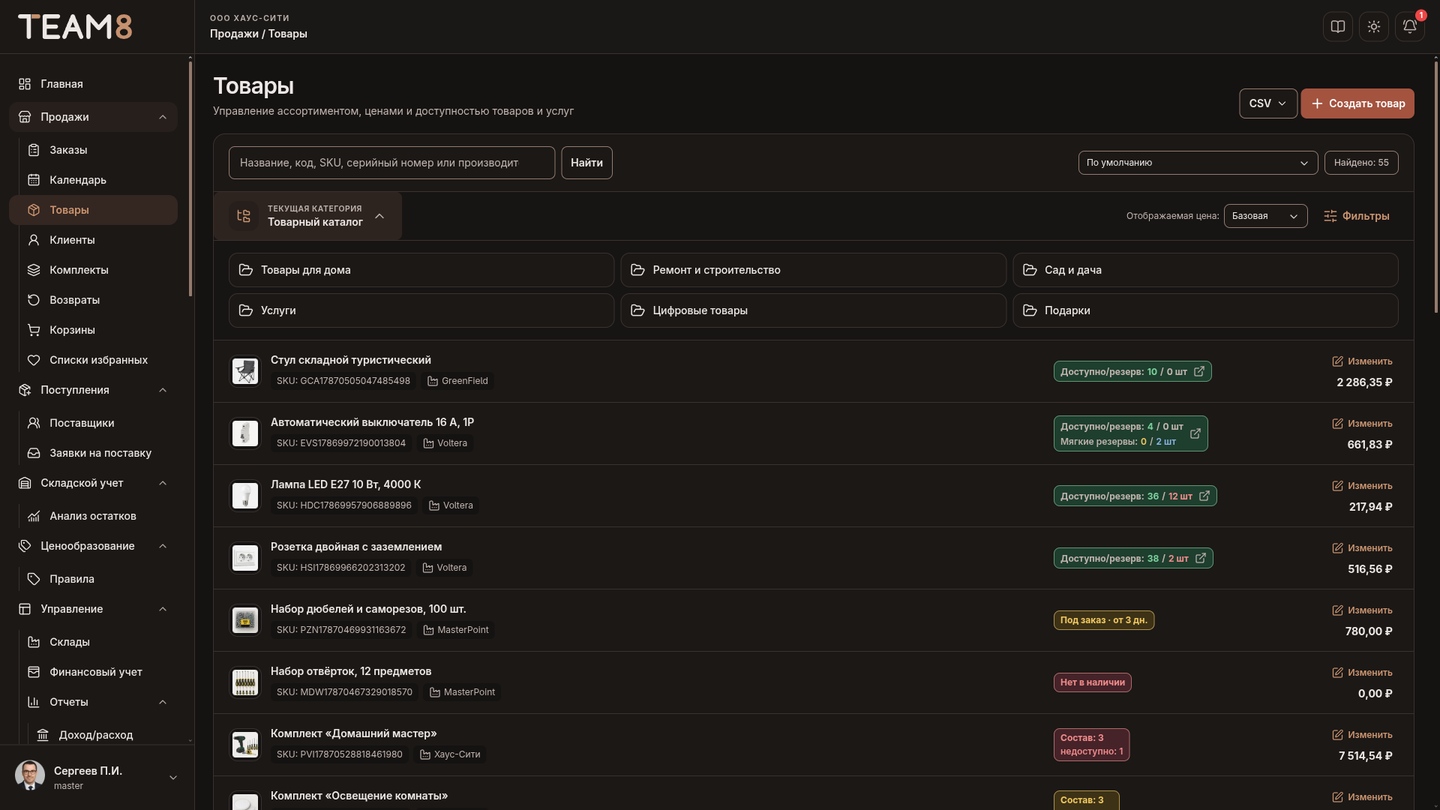Open the CSV export dropdown
The width and height of the screenshot is (1440, 810).
pos(1268,103)
